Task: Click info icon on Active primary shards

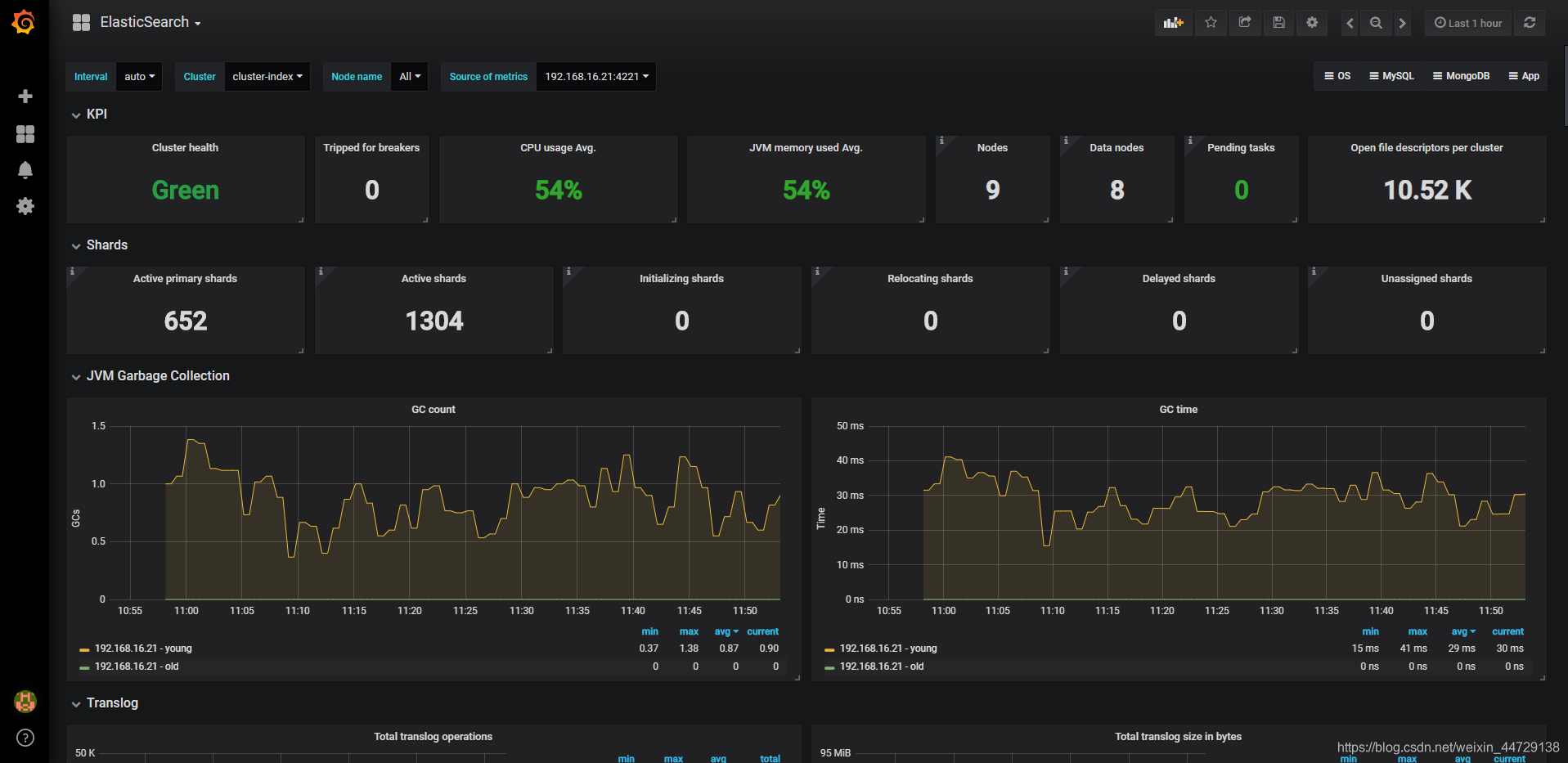Action: pos(72,272)
